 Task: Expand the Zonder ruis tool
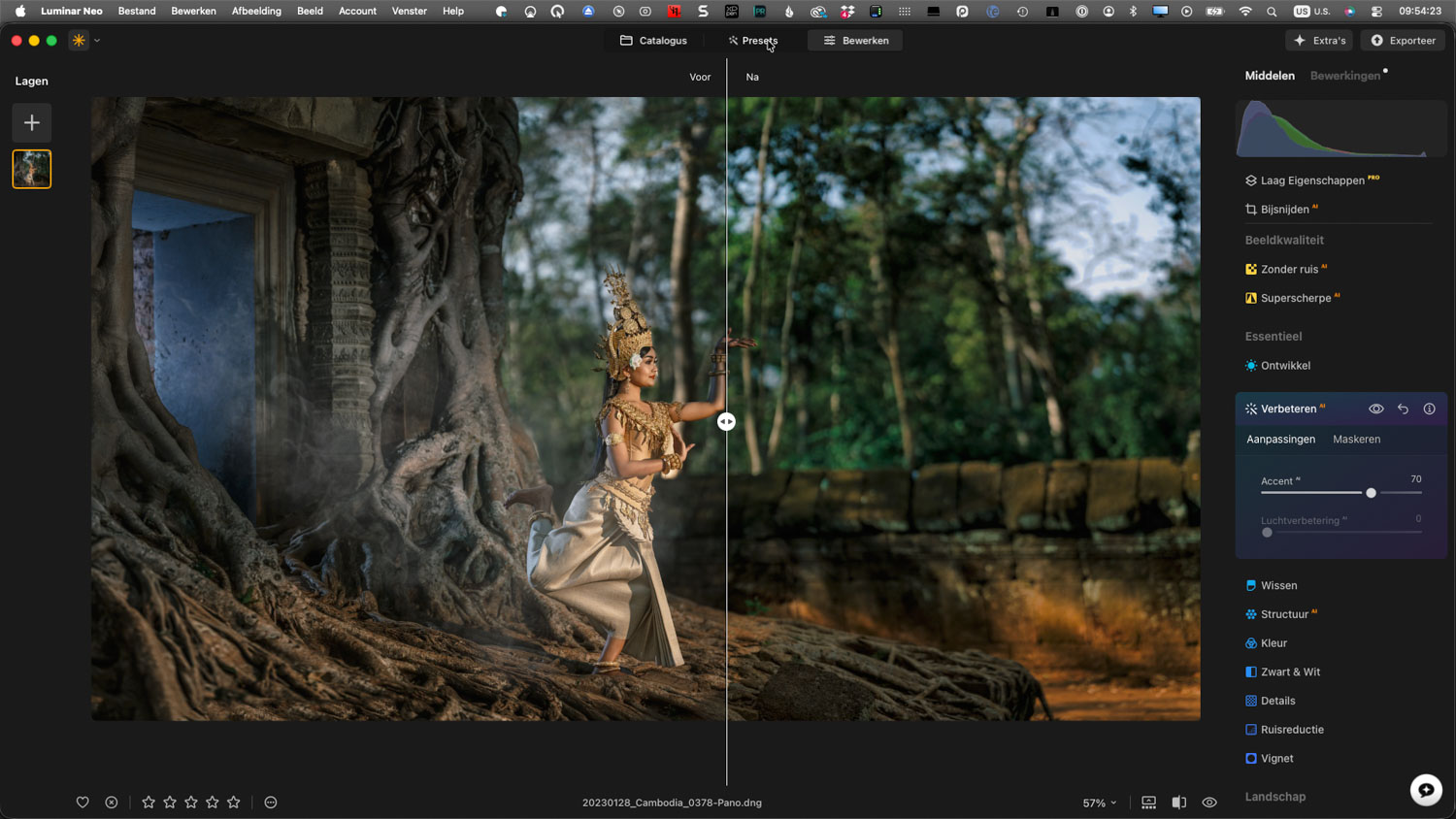[x=1286, y=270]
